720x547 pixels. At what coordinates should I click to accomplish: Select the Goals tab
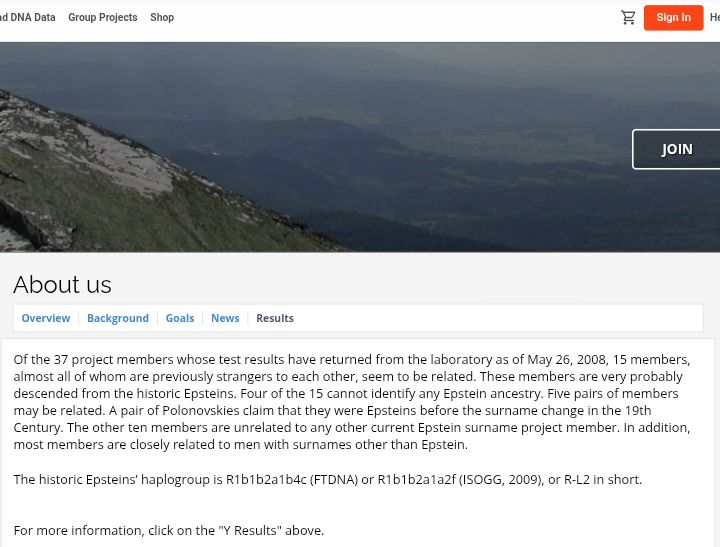click(180, 318)
